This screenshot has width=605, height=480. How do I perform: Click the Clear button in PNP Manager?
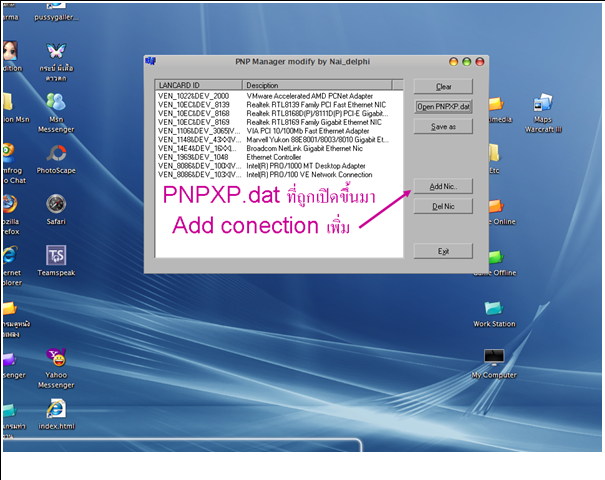coord(443,86)
